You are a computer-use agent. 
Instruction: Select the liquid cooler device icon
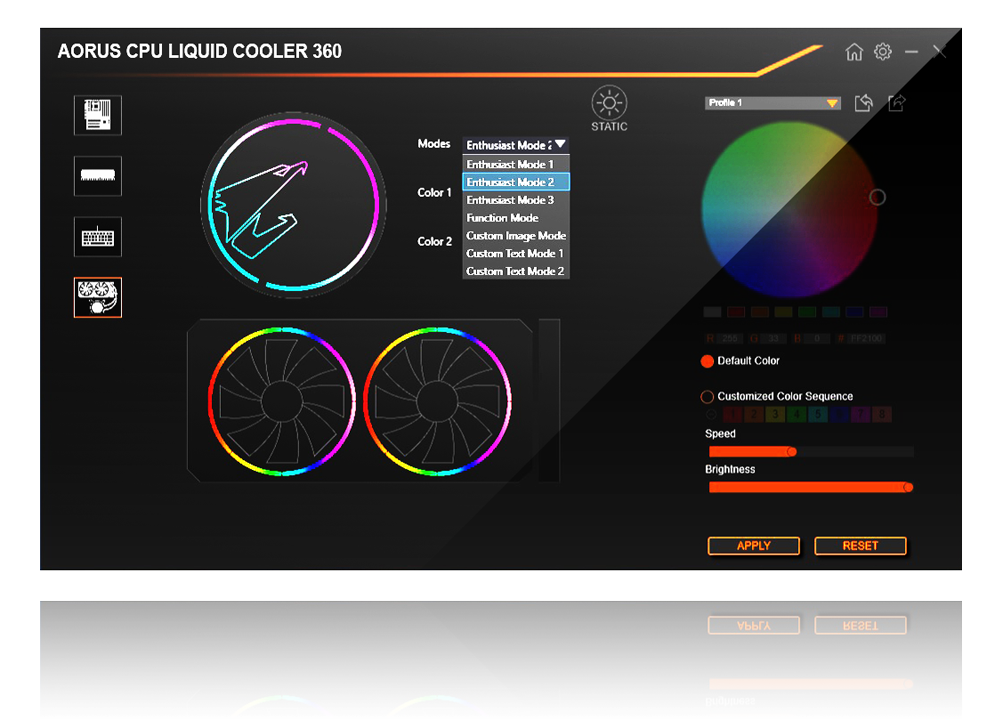(x=98, y=297)
